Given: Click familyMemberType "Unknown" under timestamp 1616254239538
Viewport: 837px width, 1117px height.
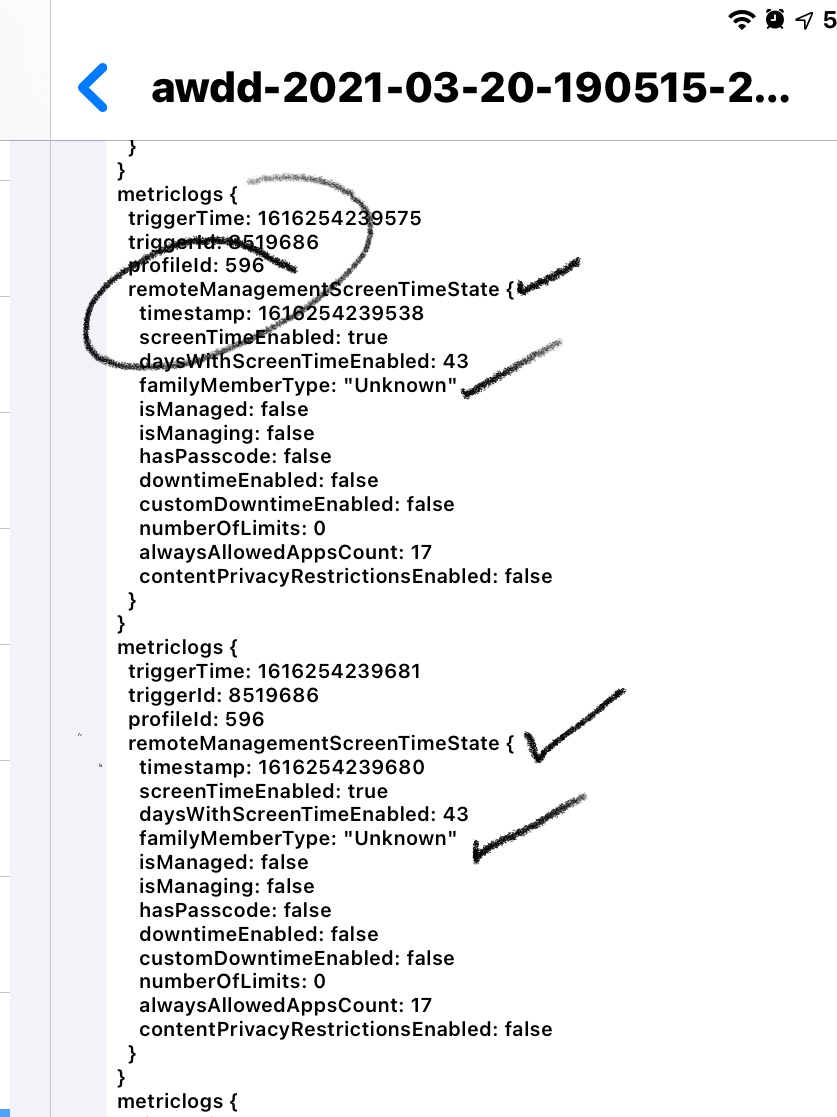Looking at the screenshot, I should point(298,385).
